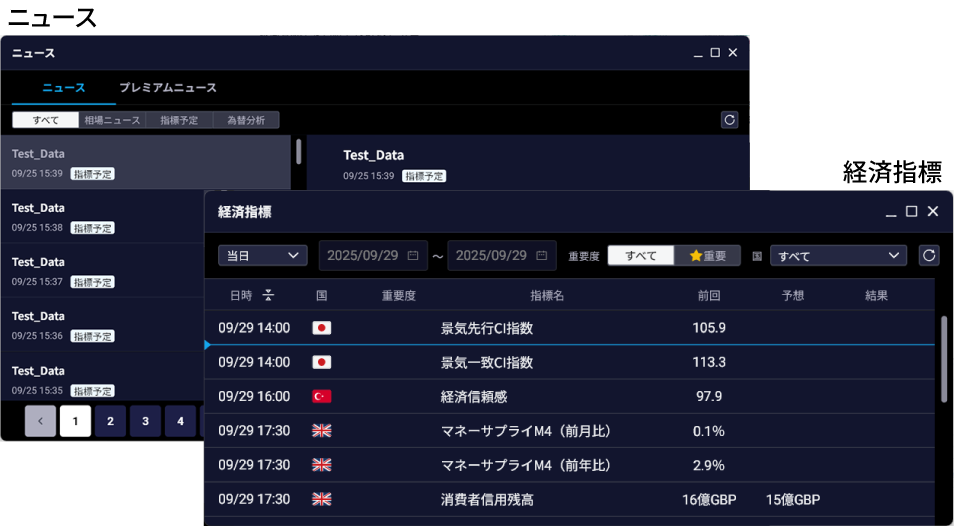Expand the 当日 period dropdown

point(262,255)
